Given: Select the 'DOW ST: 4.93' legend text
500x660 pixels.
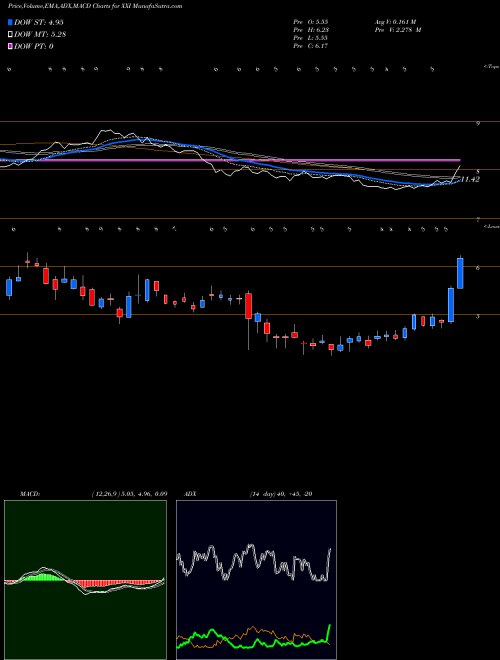Looking at the screenshot, I should click(x=39, y=22).
